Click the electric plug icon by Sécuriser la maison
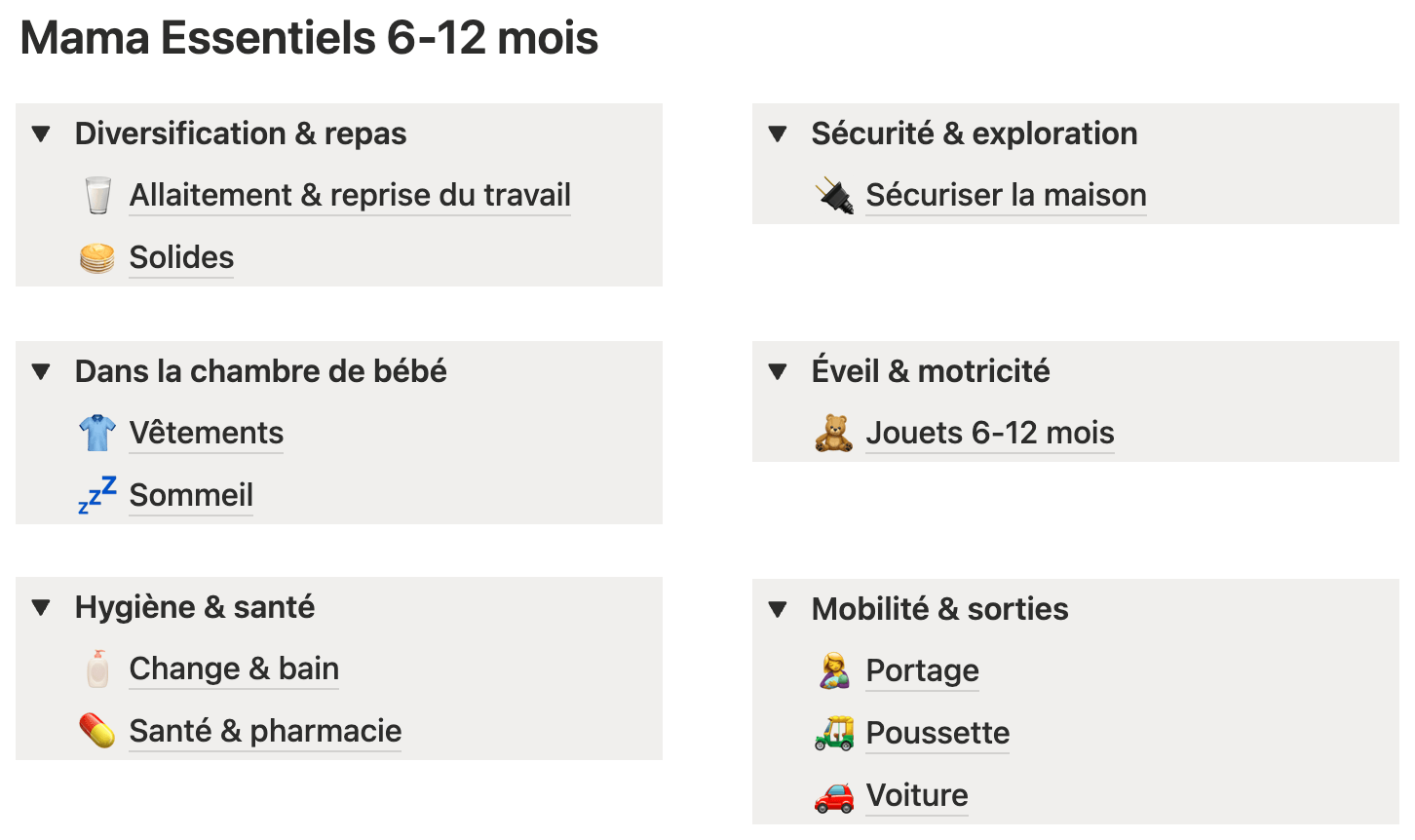The height and width of the screenshot is (840, 1415). pyautogui.click(x=834, y=196)
